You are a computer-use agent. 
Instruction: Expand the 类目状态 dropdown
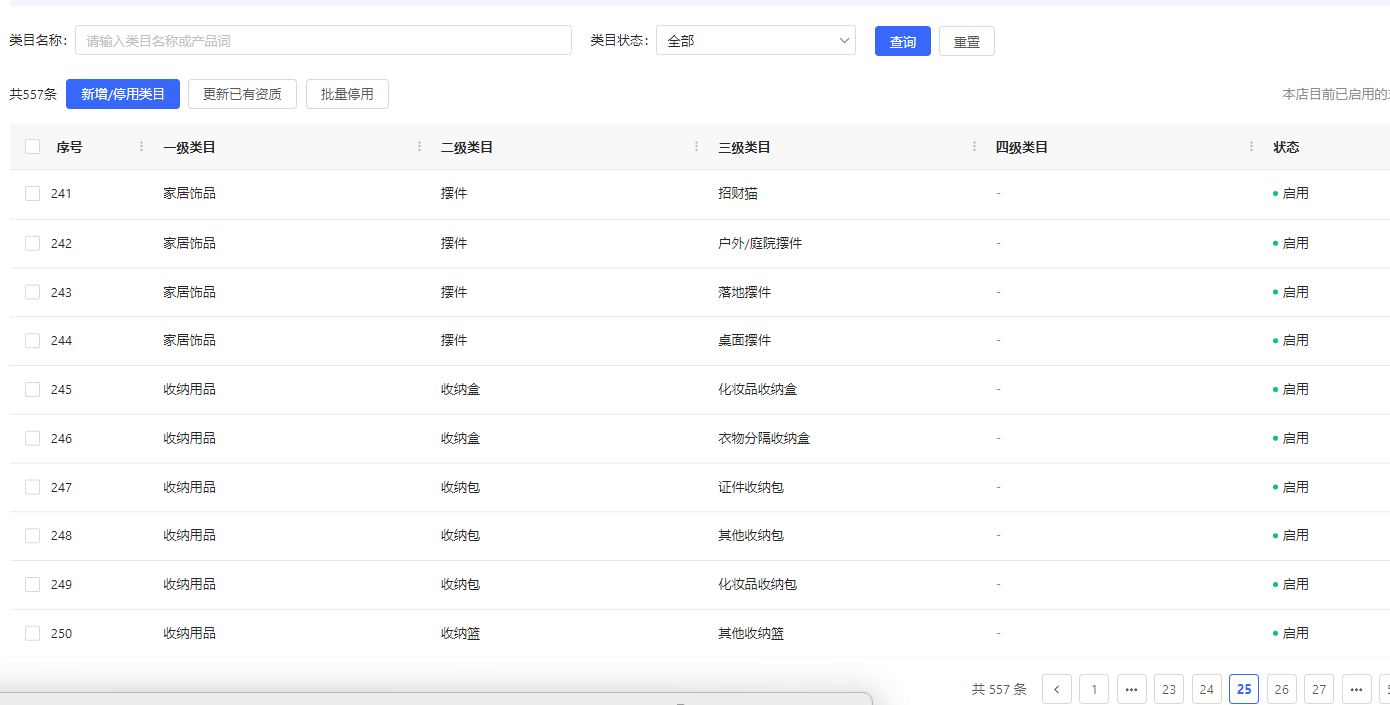pyautogui.click(x=755, y=41)
